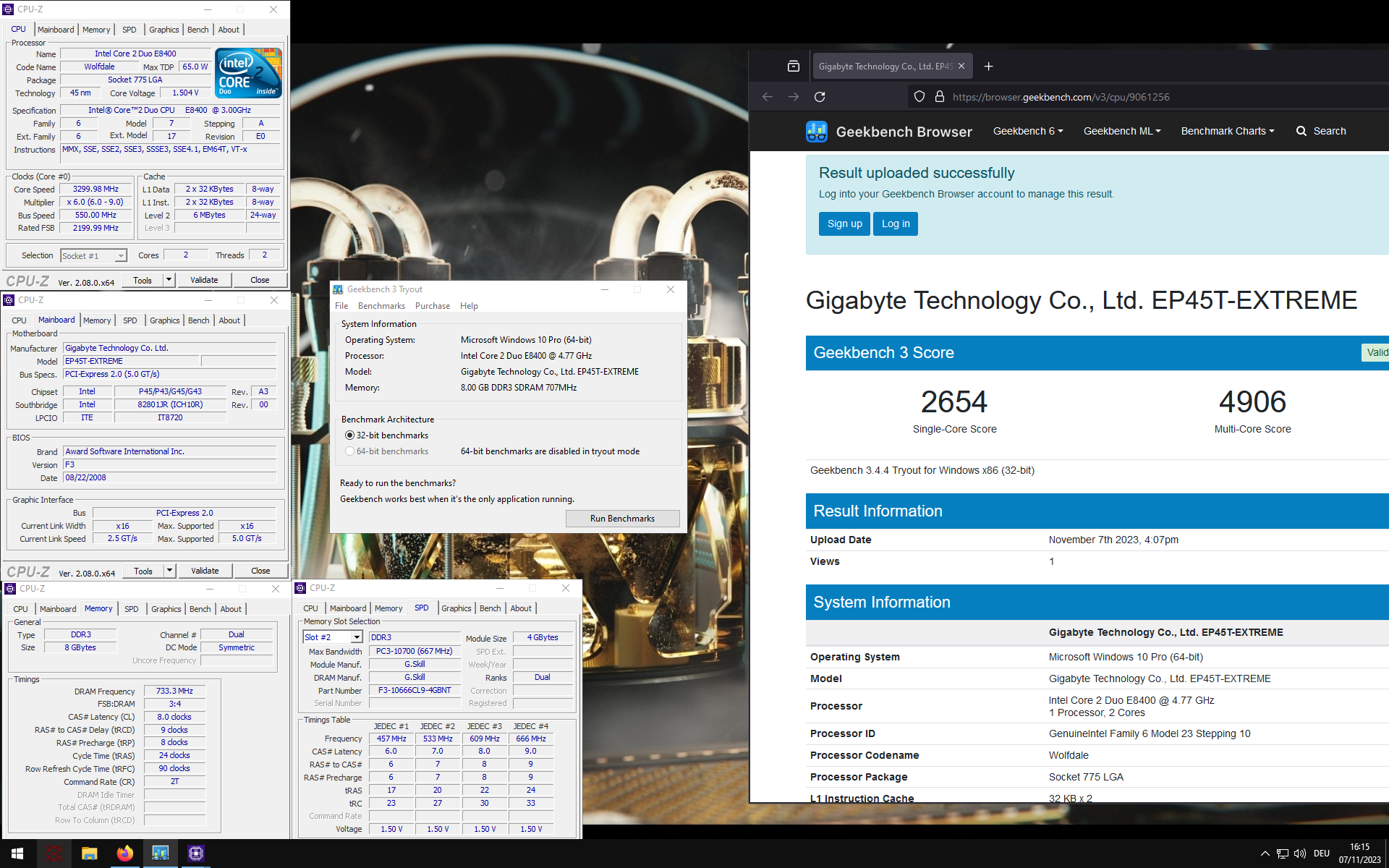Click the Search magnifier in Geekbench navbar

[1301, 131]
